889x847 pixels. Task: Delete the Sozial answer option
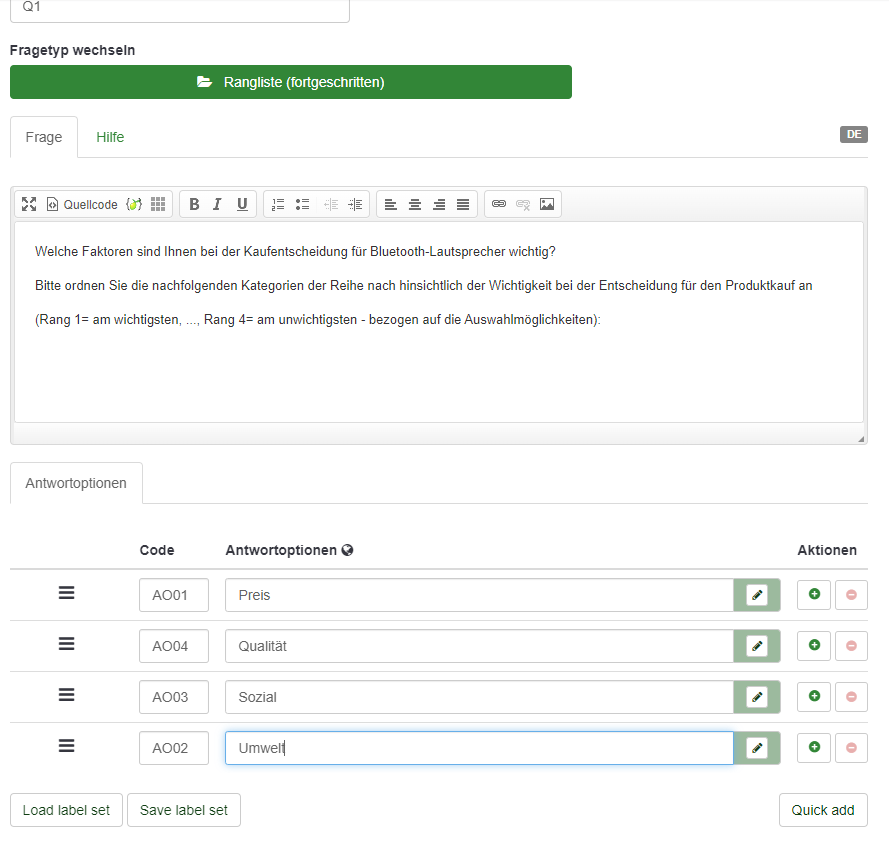[x=851, y=697]
